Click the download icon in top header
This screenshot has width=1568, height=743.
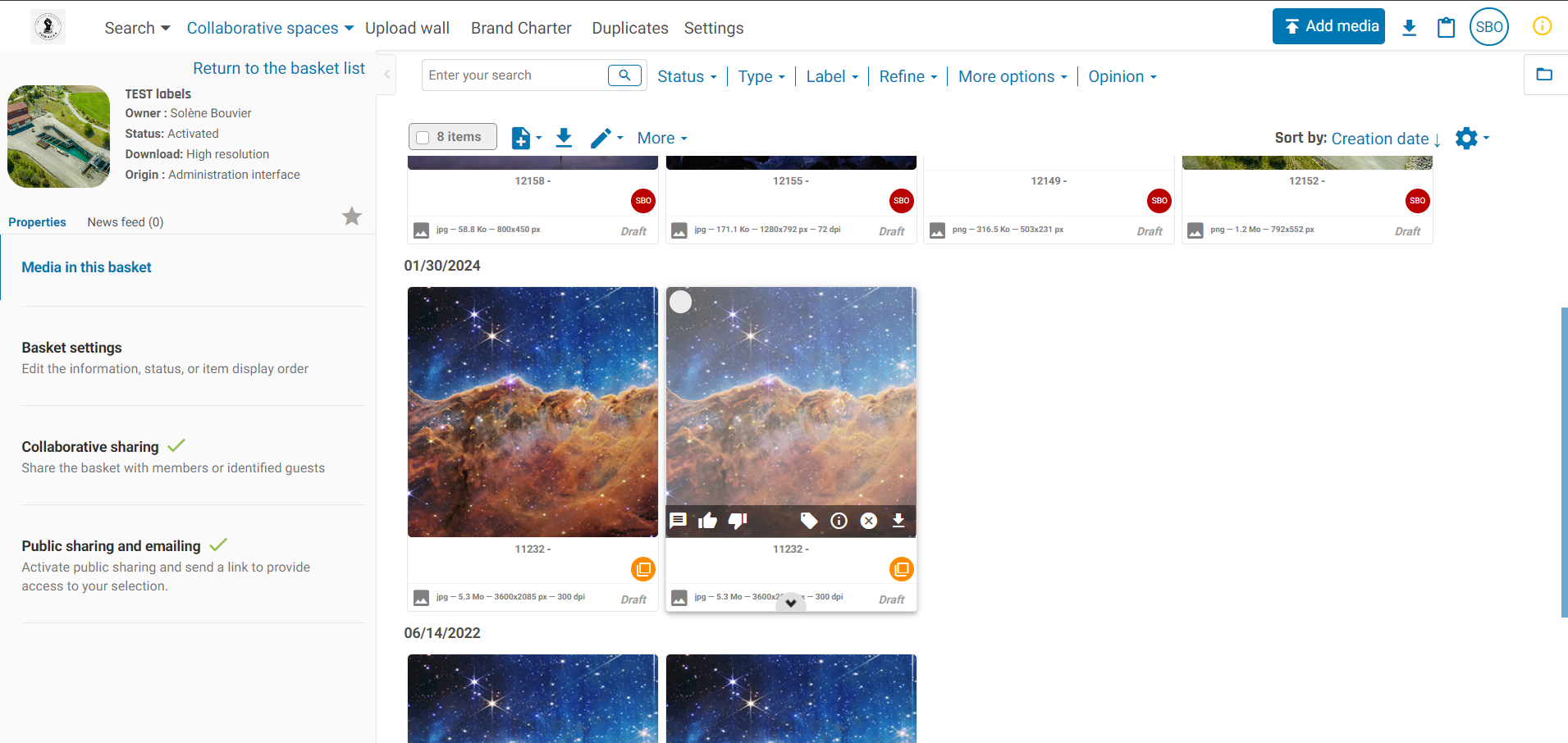(x=1409, y=28)
